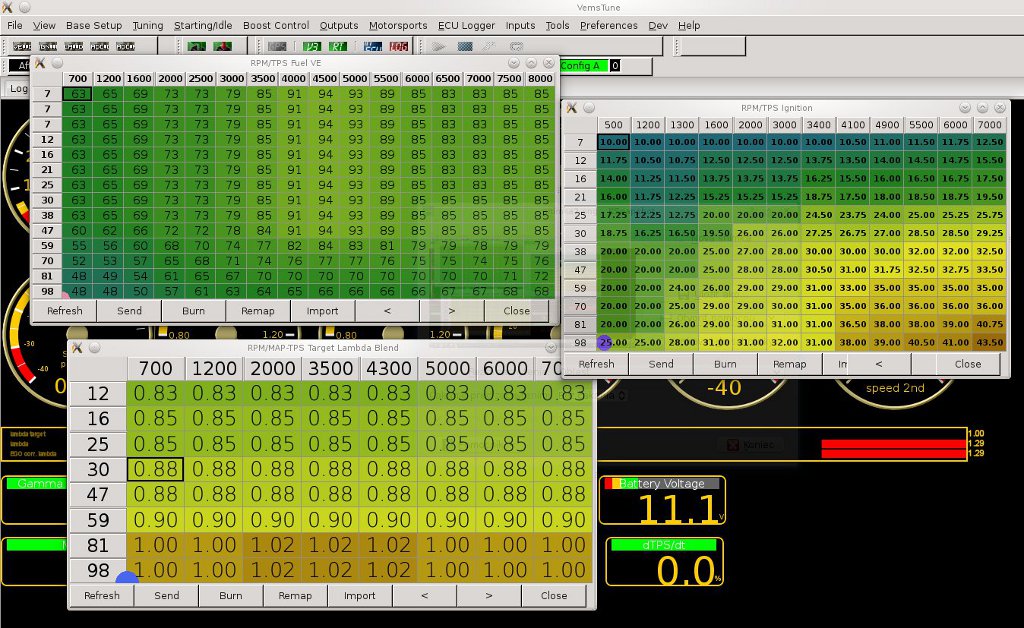Click row header 59 in Lambda table
1024x628 pixels.
pyautogui.click(x=98, y=520)
